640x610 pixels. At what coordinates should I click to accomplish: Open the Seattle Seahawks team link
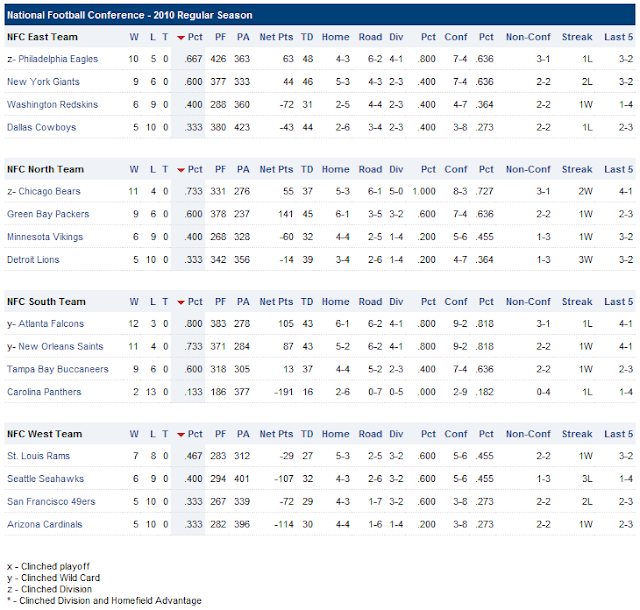pos(45,479)
